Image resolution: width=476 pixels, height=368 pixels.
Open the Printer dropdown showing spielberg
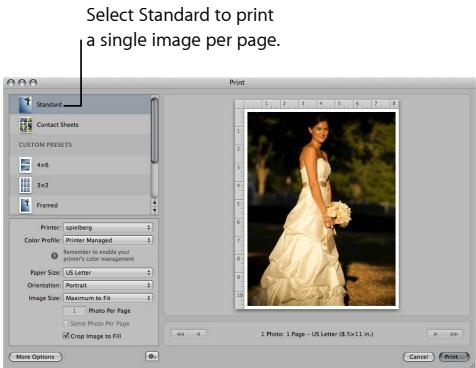[x=108, y=228]
